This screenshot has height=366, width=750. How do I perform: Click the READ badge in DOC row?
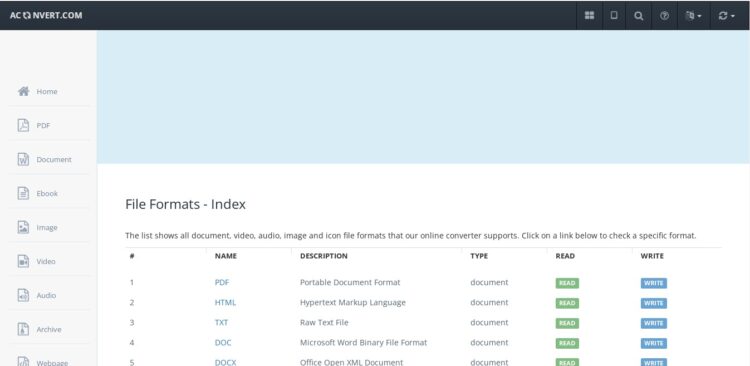[x=567, y=343]
